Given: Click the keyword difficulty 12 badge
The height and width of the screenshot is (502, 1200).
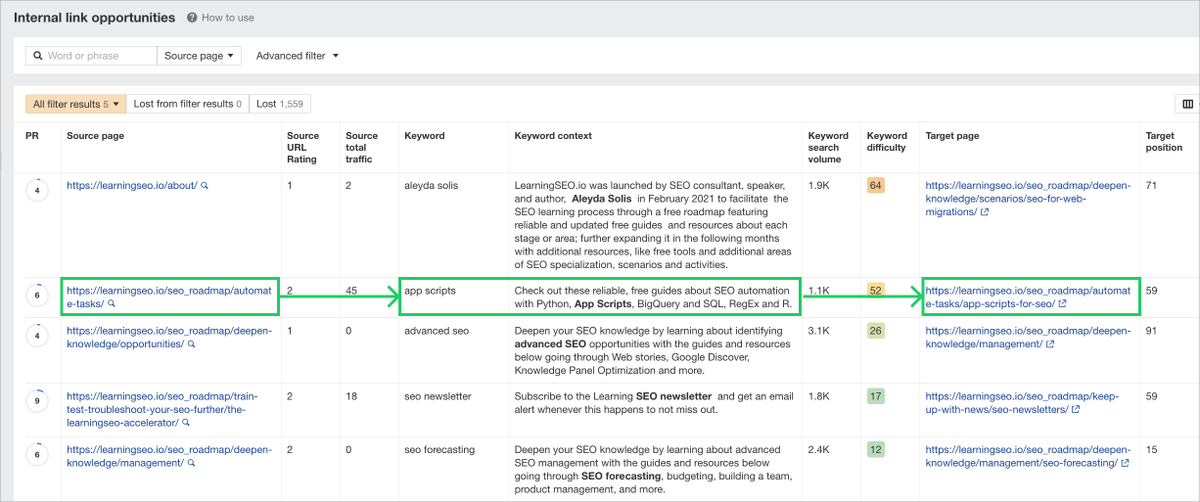Looking at the screenshot, I should pyautogui.click(x=876, y=450).
